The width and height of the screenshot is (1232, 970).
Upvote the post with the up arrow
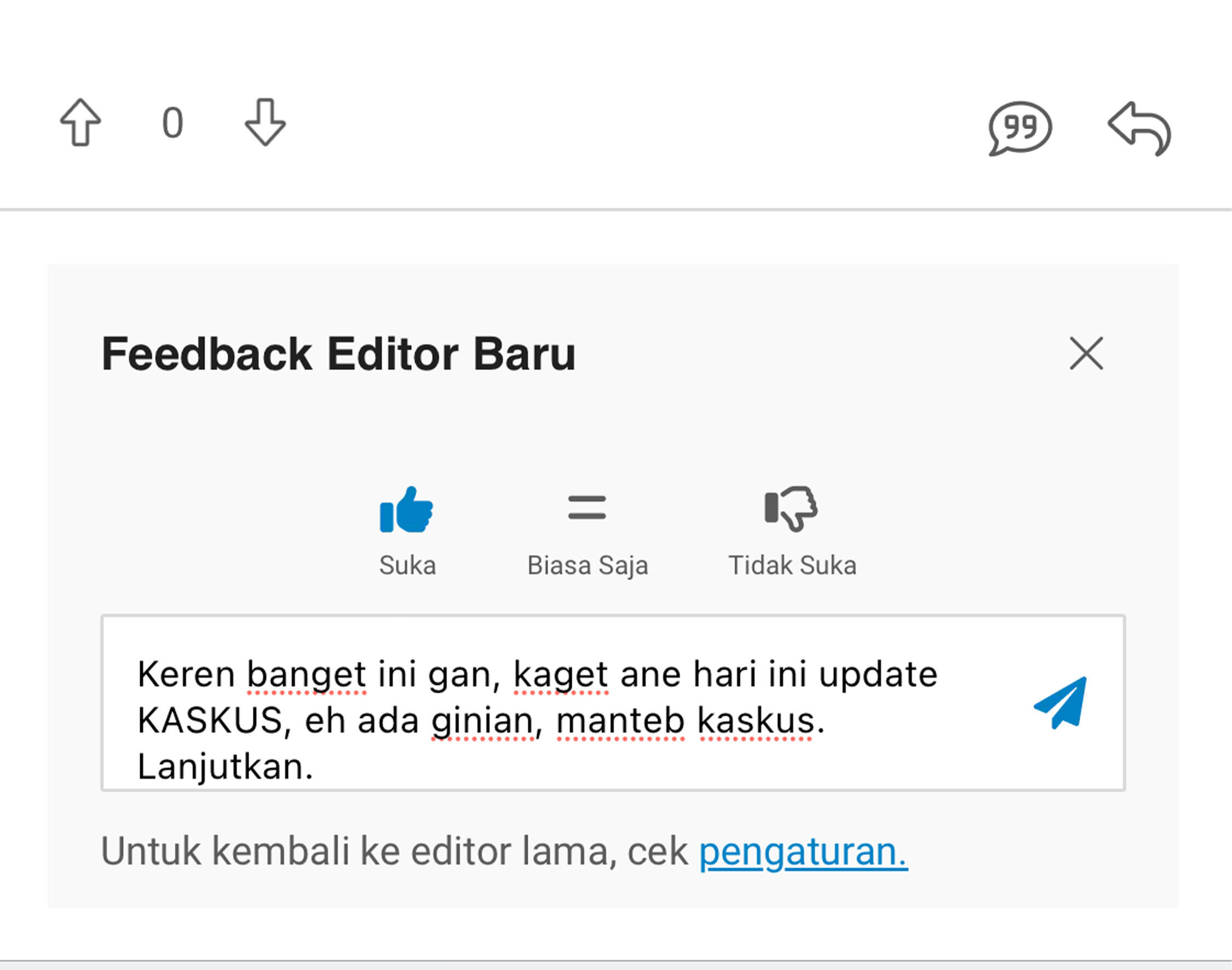click(x=80, y=123)
